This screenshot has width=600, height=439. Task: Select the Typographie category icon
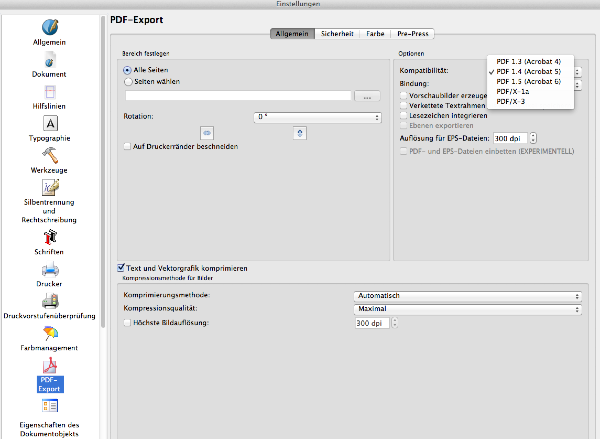click(49, 124)
